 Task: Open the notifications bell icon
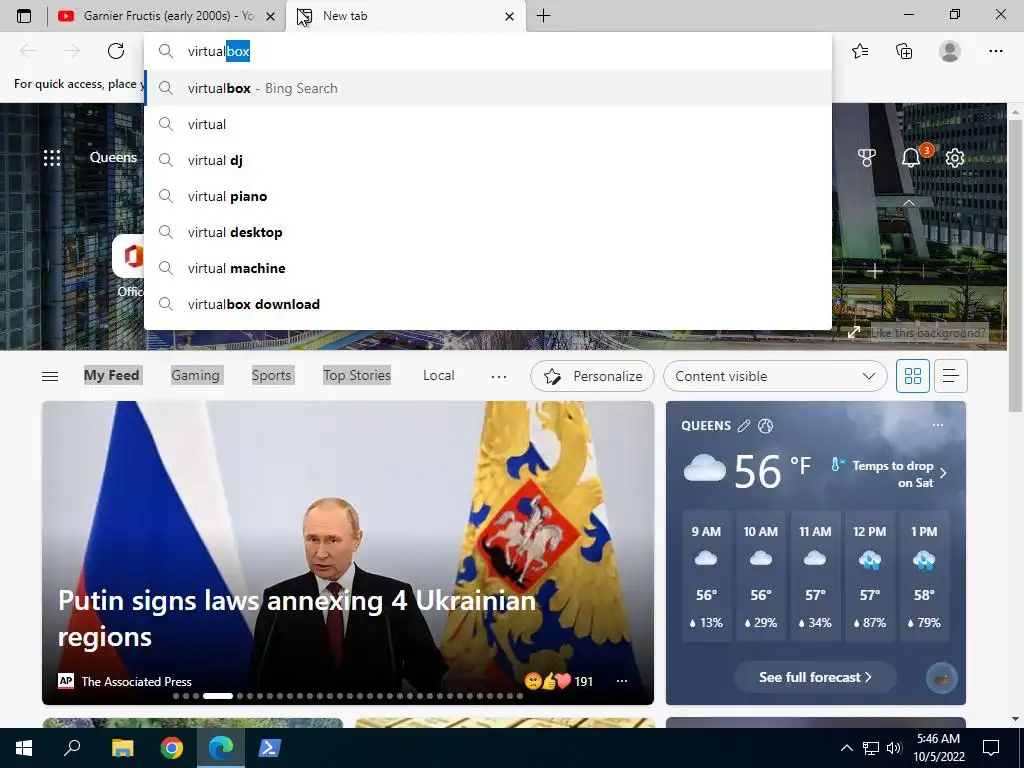910,157
